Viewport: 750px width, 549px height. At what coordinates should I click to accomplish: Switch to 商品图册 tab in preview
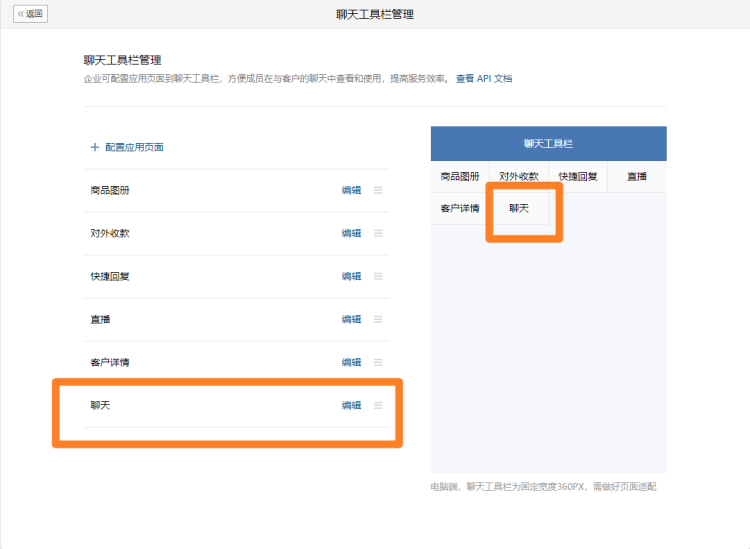click(x=460, y=176)
